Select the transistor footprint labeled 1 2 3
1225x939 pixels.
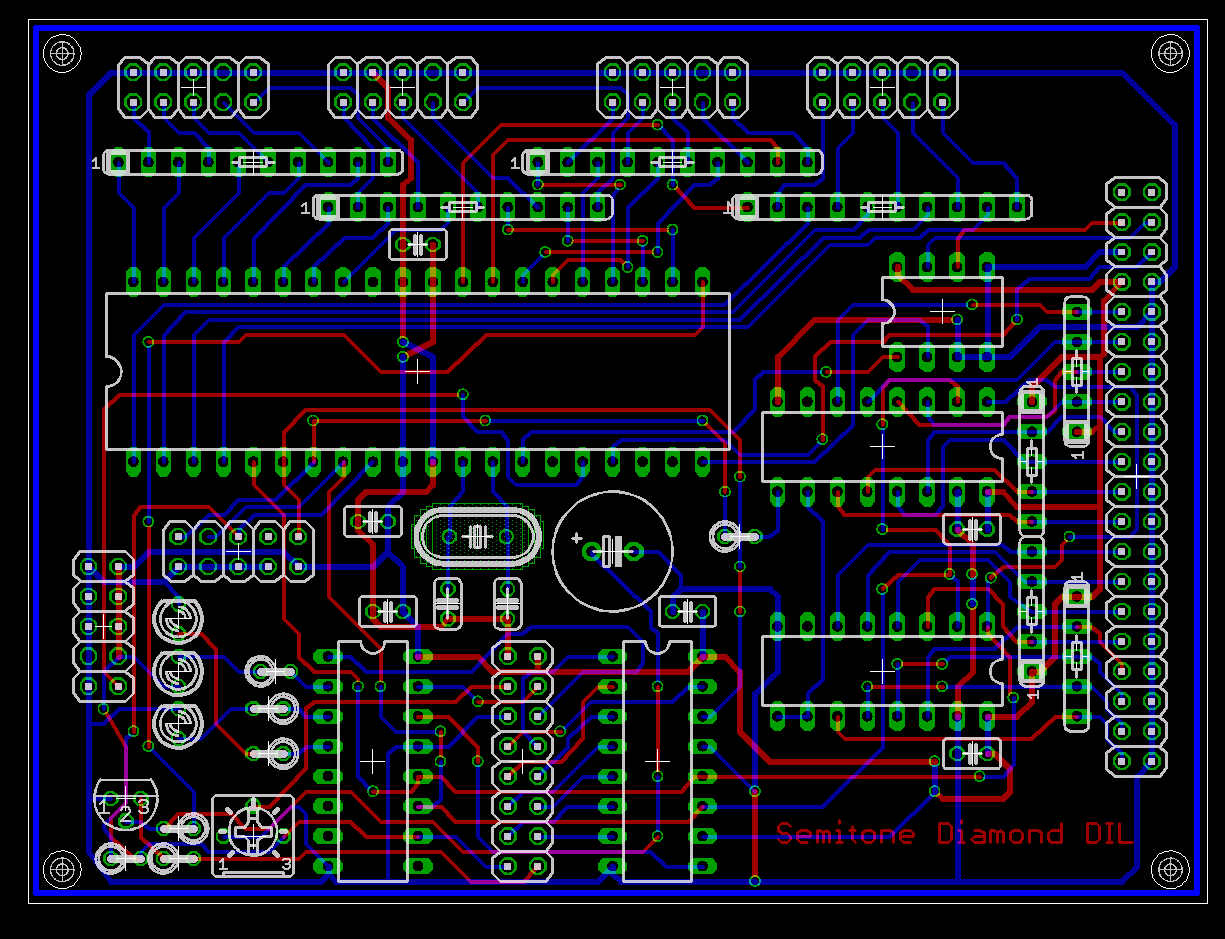click(x=126, y=806)
